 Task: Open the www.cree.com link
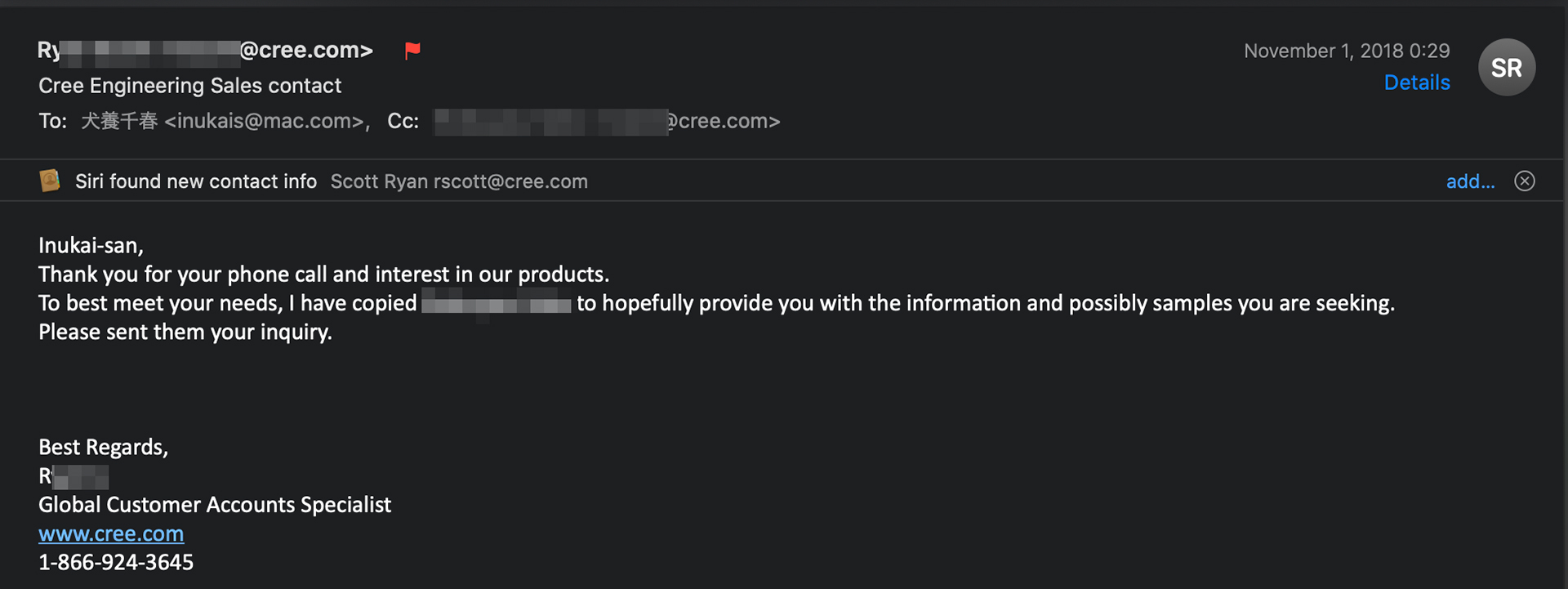(x=111, y=533)
